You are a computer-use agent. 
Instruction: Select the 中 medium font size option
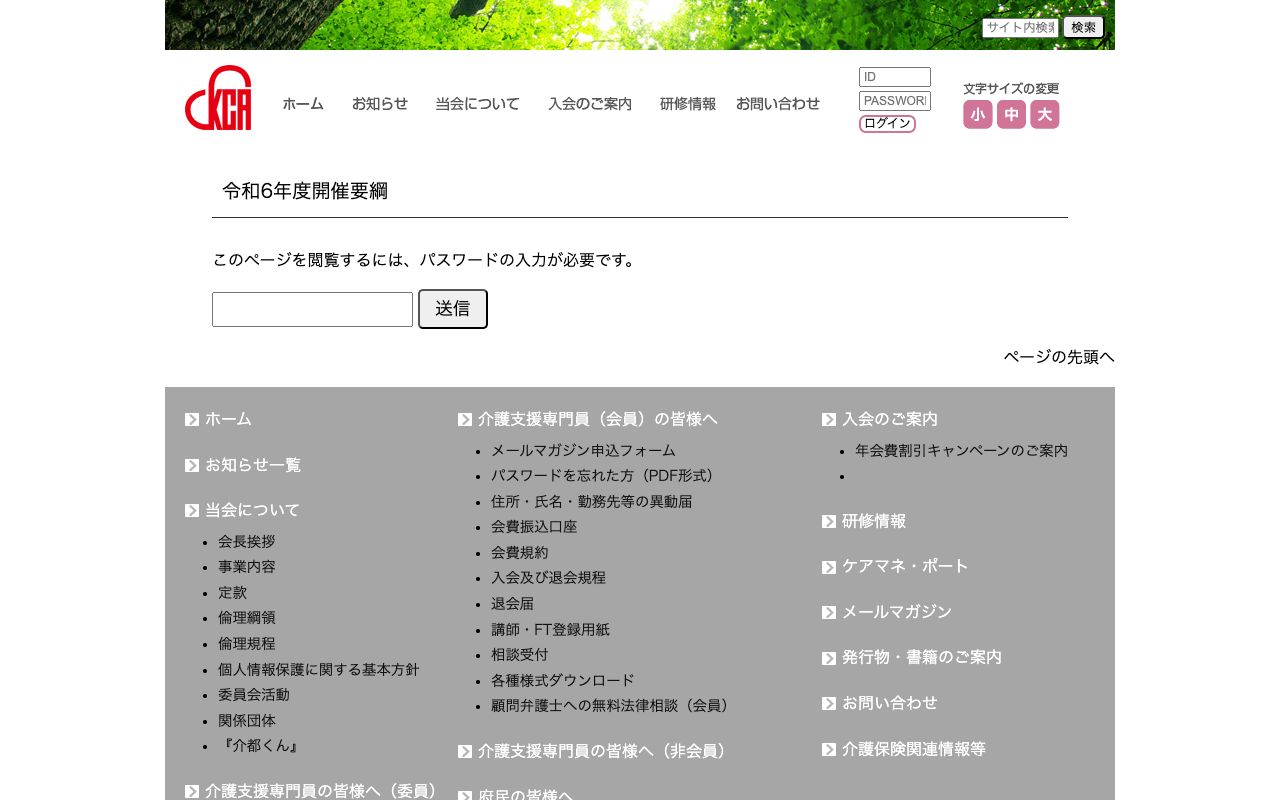(x=1011, y=114)
